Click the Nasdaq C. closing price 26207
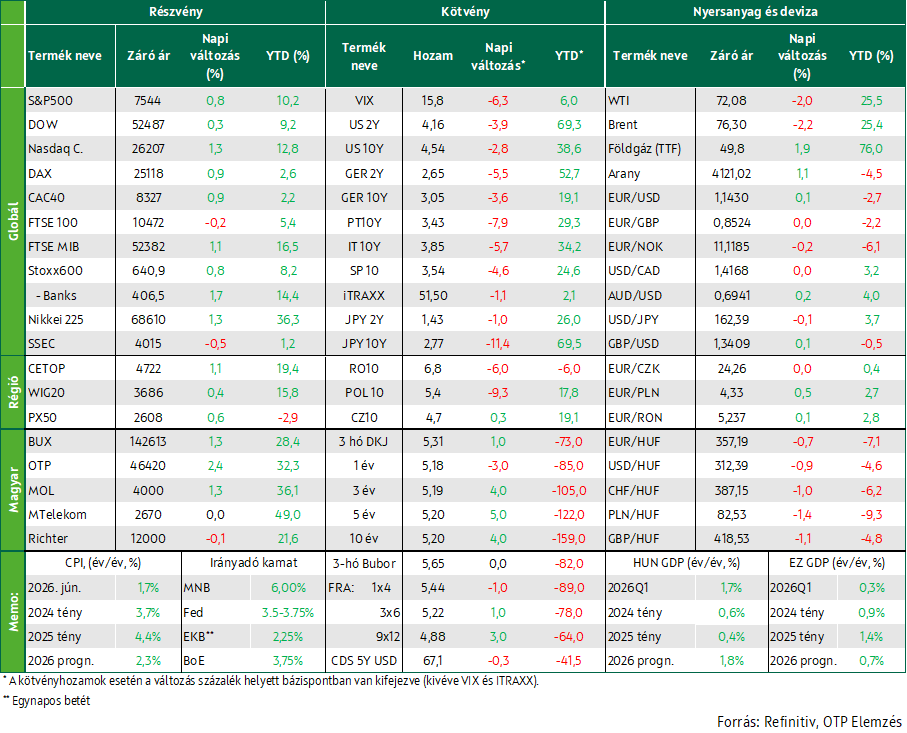The width and height of the screenshot is (907, 733). (148, 149)
